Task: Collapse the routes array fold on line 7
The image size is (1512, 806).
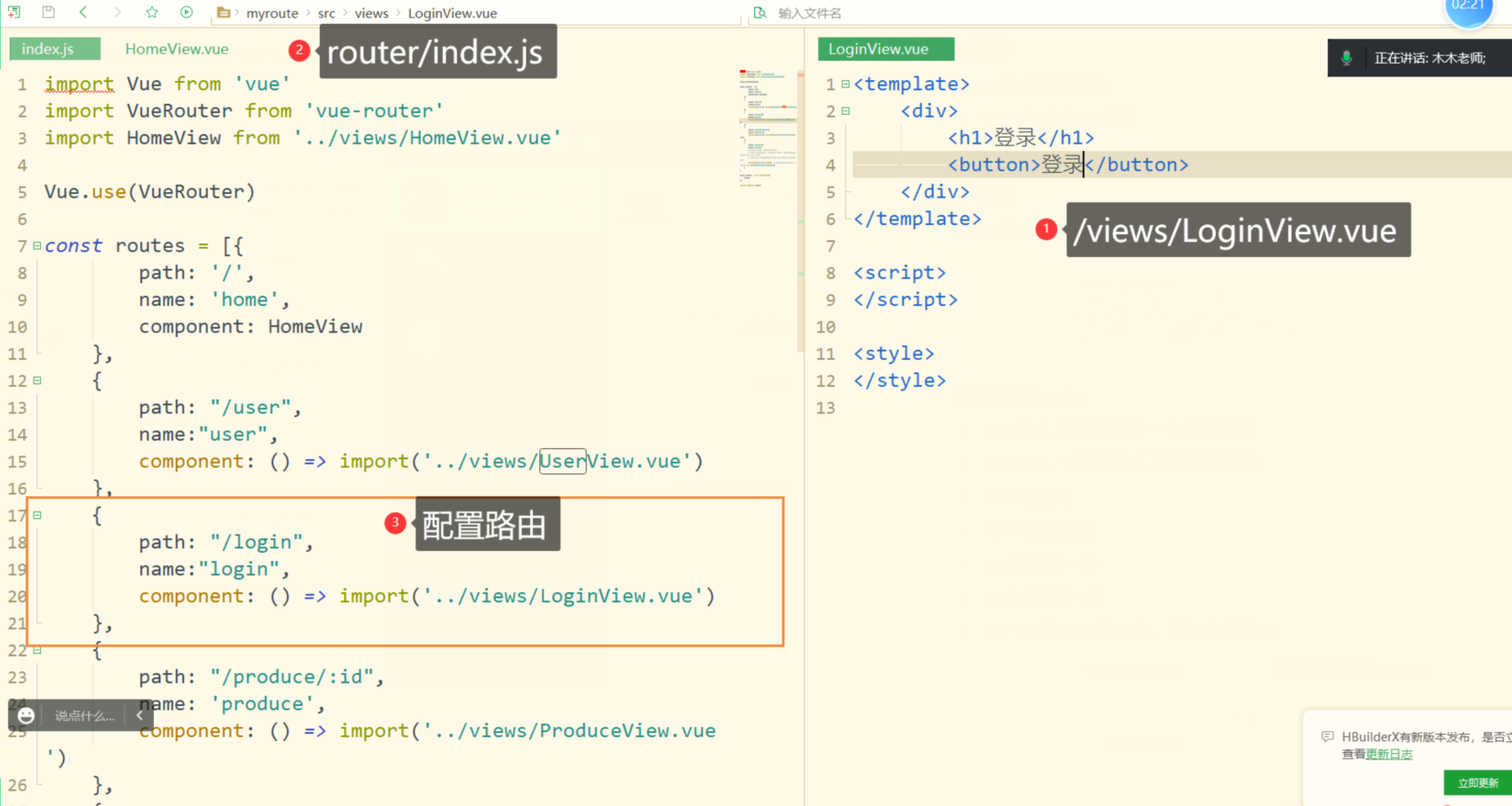Action: pos(37,246)
